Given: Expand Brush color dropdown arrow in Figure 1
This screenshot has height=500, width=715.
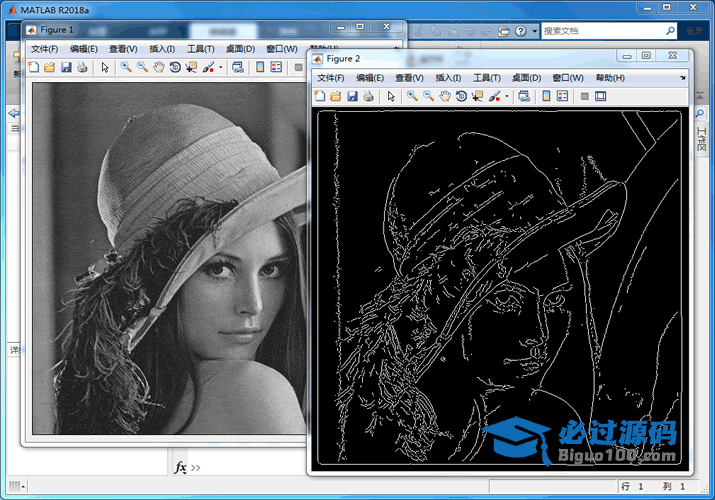Looking at the screenshot, I should (221, 68).
